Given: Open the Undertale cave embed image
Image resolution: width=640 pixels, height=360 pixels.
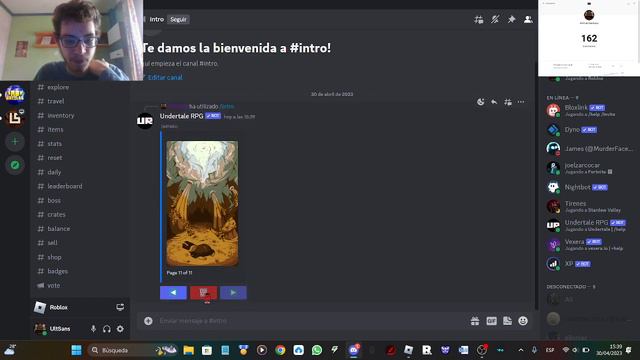Looking at the screenshot, I should click(x=202, y=203).
